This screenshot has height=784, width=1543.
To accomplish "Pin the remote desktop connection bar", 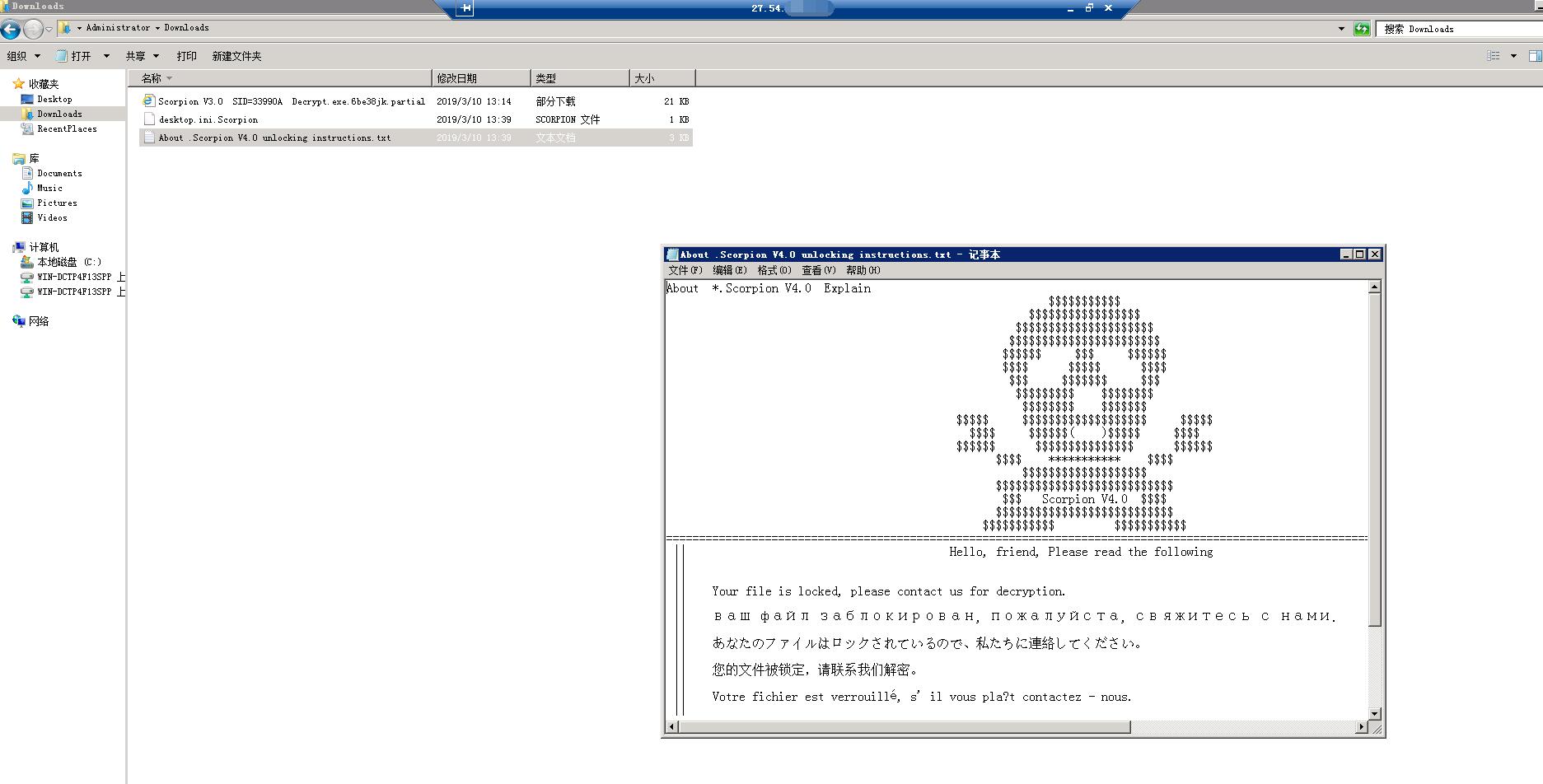I will coord(465,8).
